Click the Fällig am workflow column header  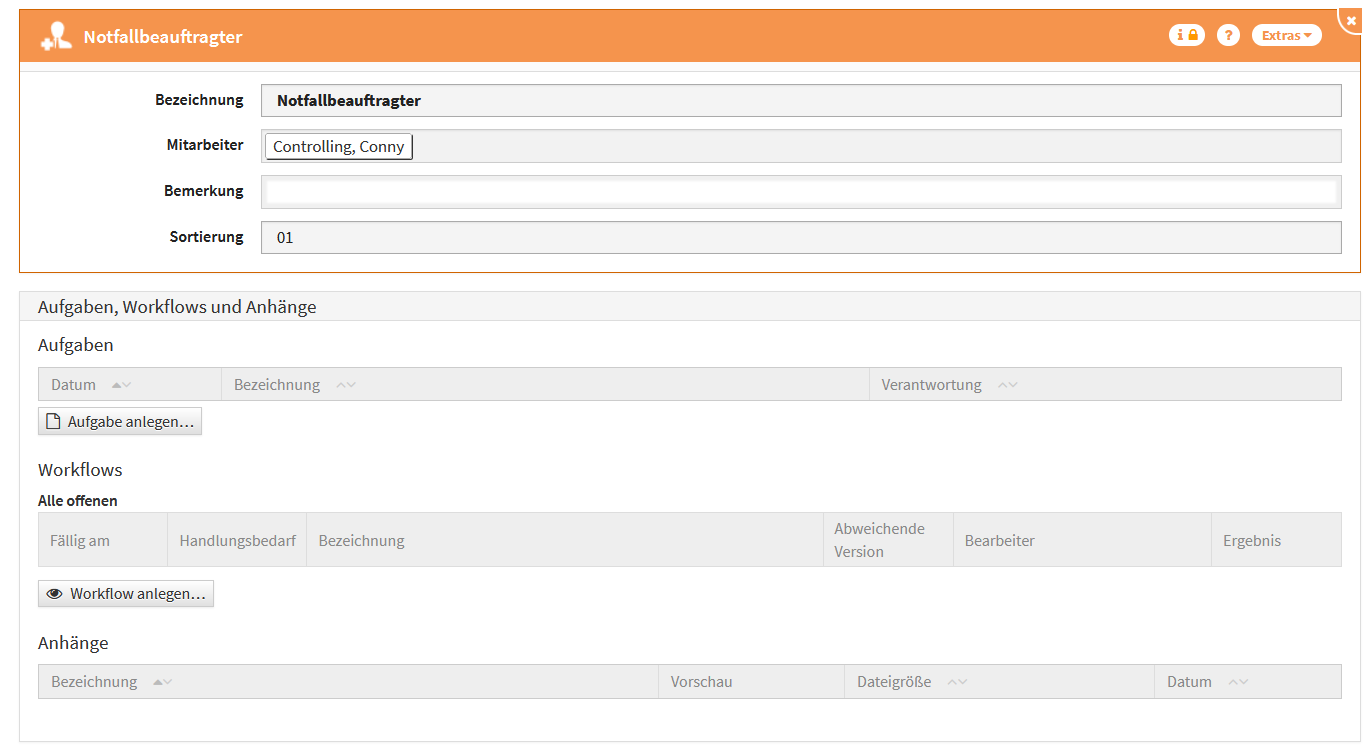point(80,541)
